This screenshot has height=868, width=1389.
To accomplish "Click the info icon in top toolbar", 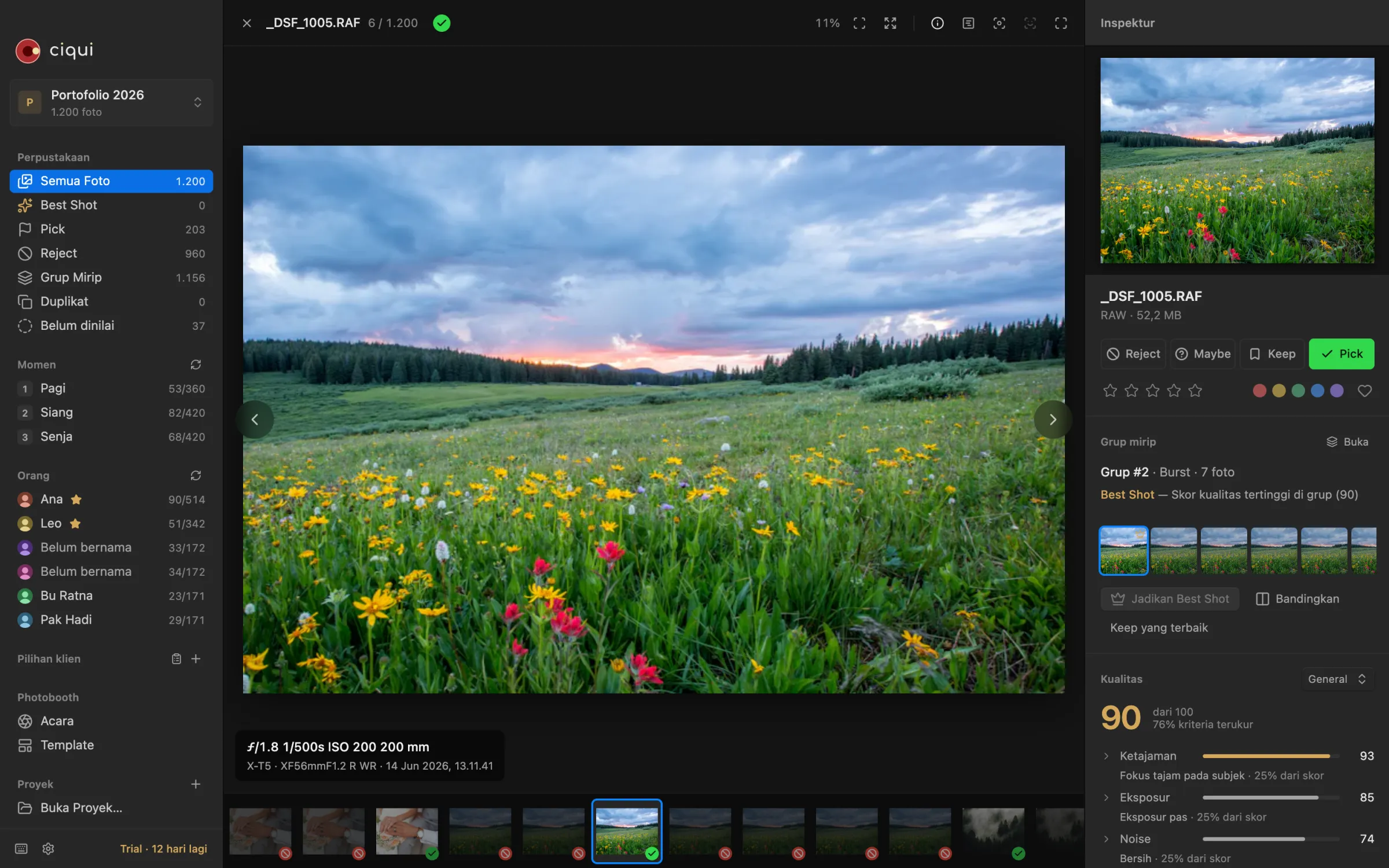I will (x=937, y=23).
